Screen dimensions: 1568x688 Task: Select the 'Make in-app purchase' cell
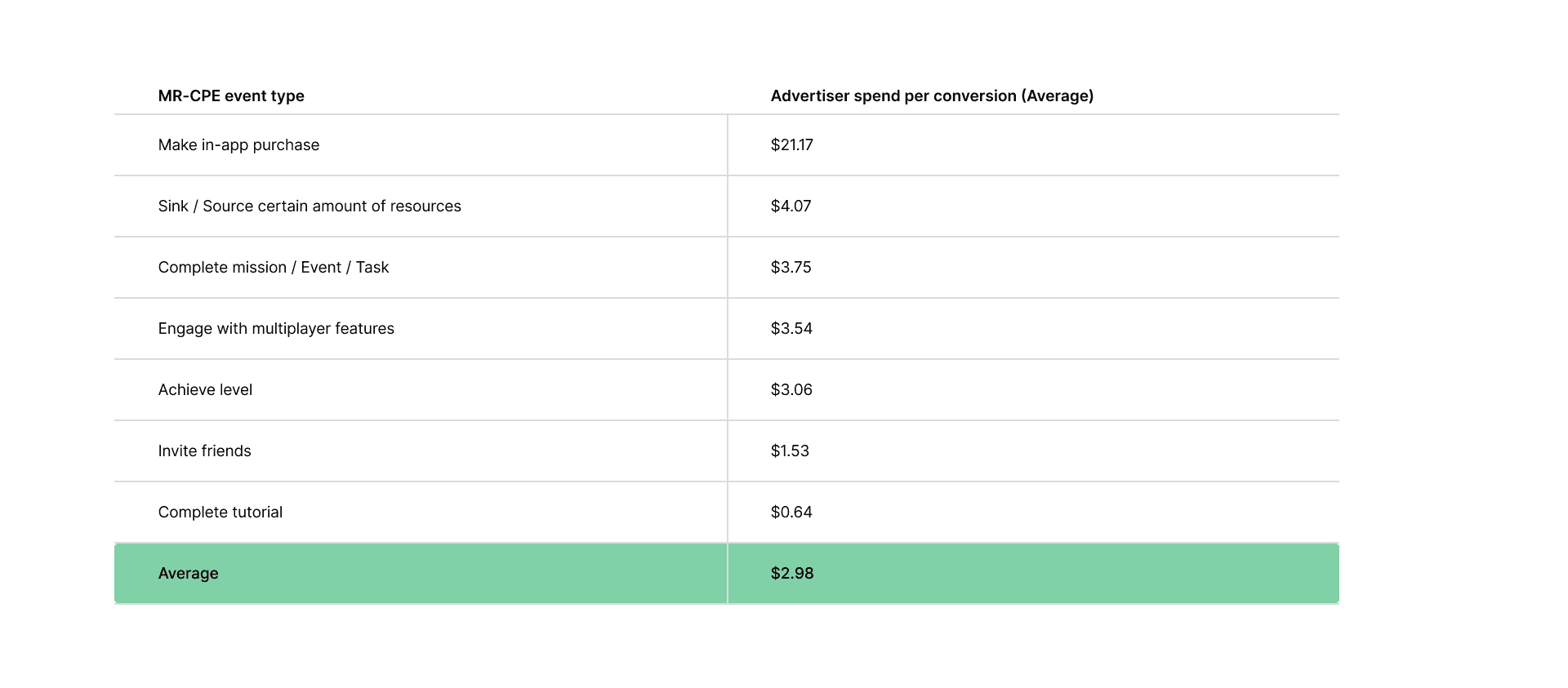click(238, 144)
